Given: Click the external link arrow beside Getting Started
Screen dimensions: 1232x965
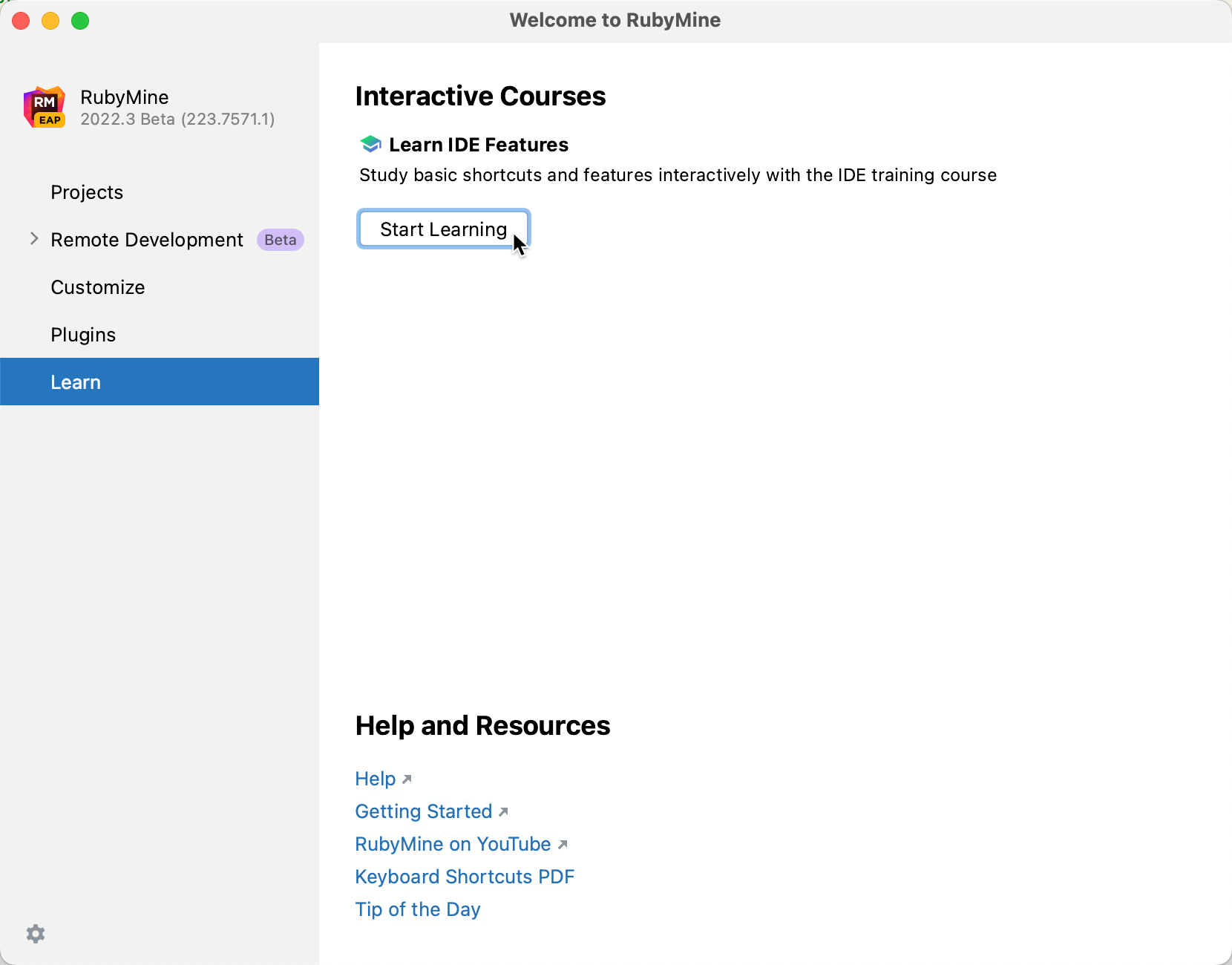Looking at the screenshot, I should [x=503, y=813].
